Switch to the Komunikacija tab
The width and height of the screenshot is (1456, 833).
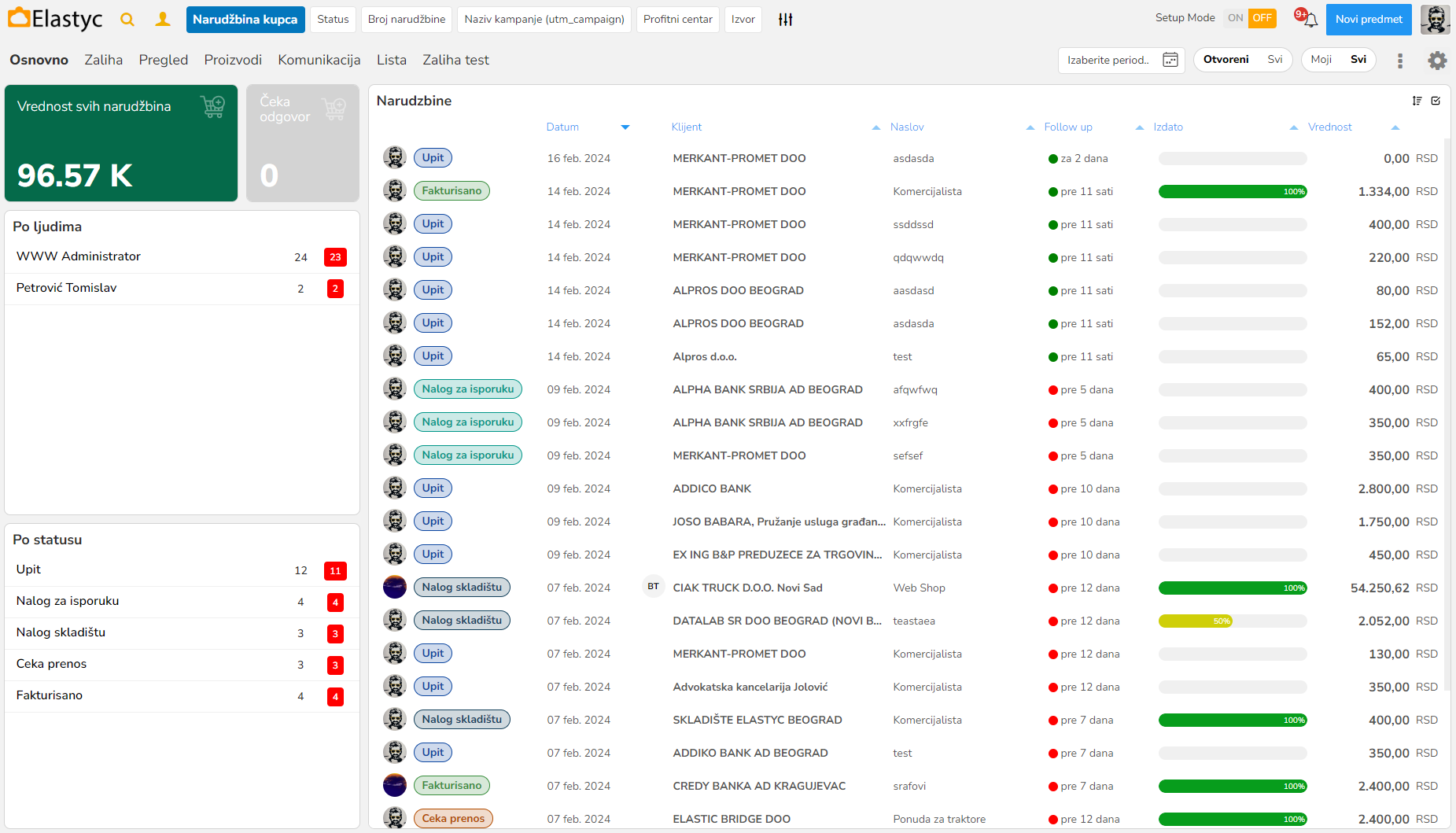319,60
